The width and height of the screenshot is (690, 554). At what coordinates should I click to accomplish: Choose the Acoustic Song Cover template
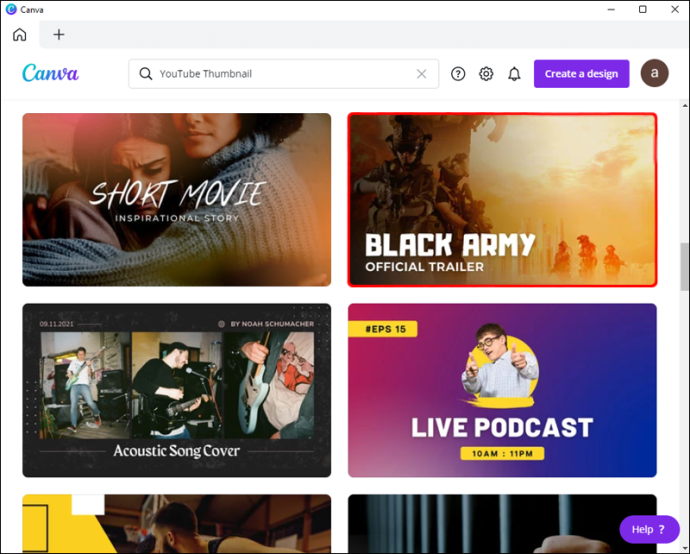point(176,390)
